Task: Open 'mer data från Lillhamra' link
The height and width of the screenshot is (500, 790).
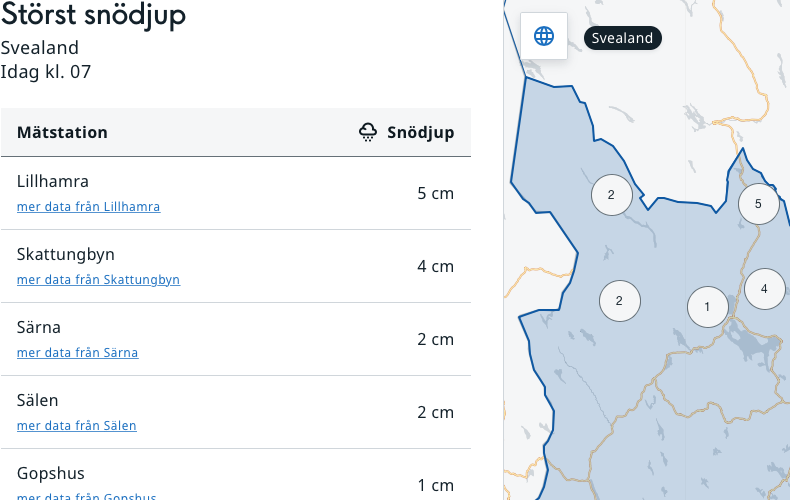Action: (88, 207)
